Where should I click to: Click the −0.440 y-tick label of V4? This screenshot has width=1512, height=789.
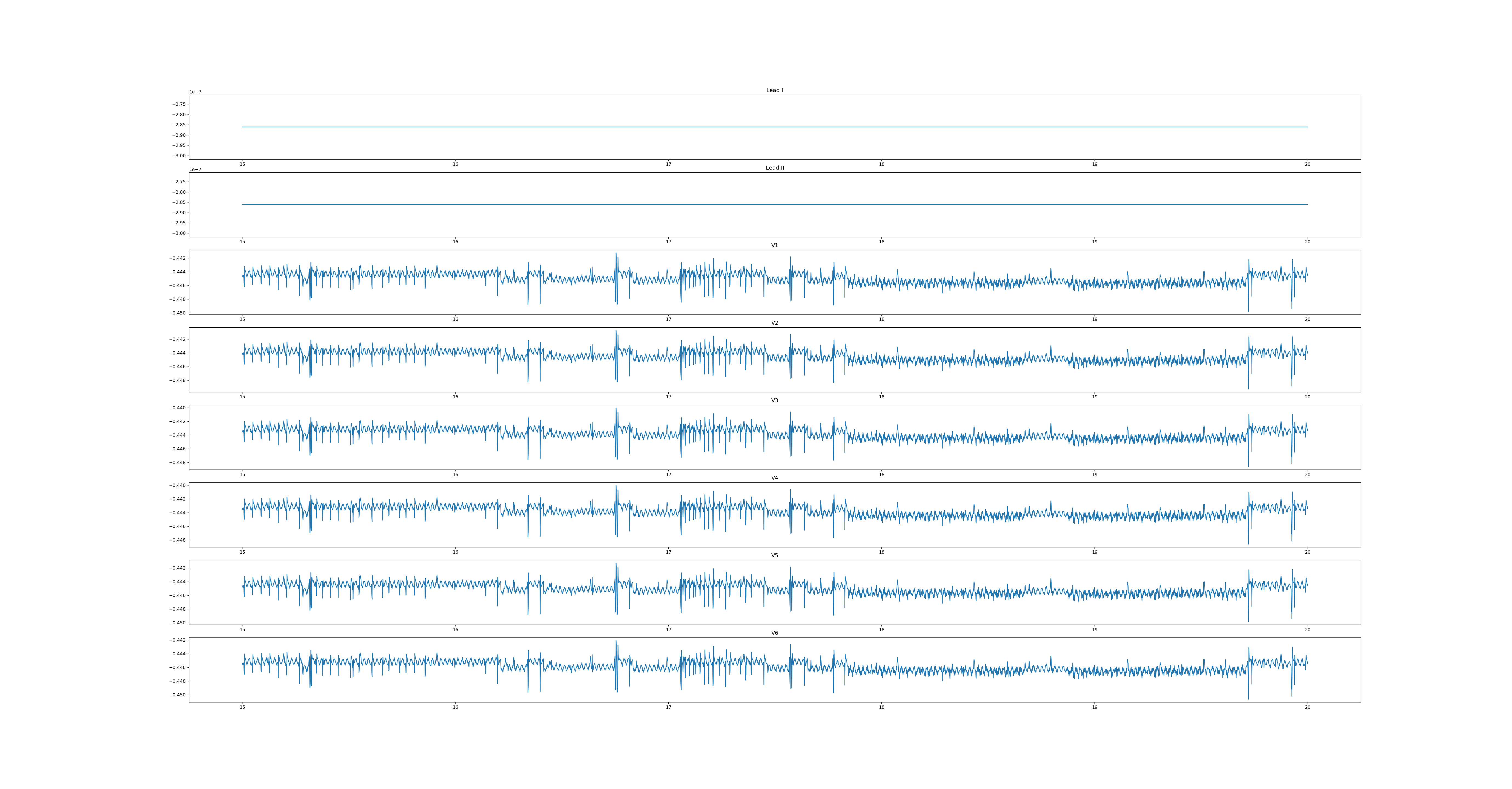(177, 485)
